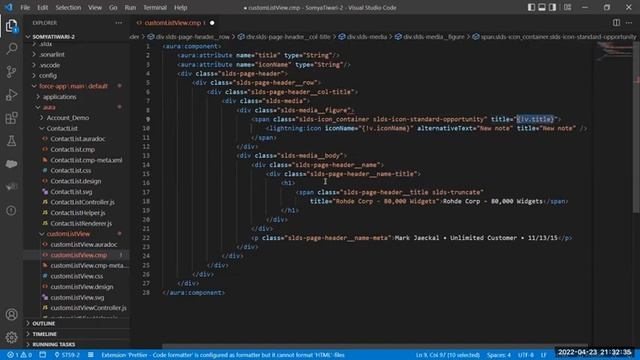Click the editor minimap preview
This screenshot has width=640, height=360.
click(613, 51)
